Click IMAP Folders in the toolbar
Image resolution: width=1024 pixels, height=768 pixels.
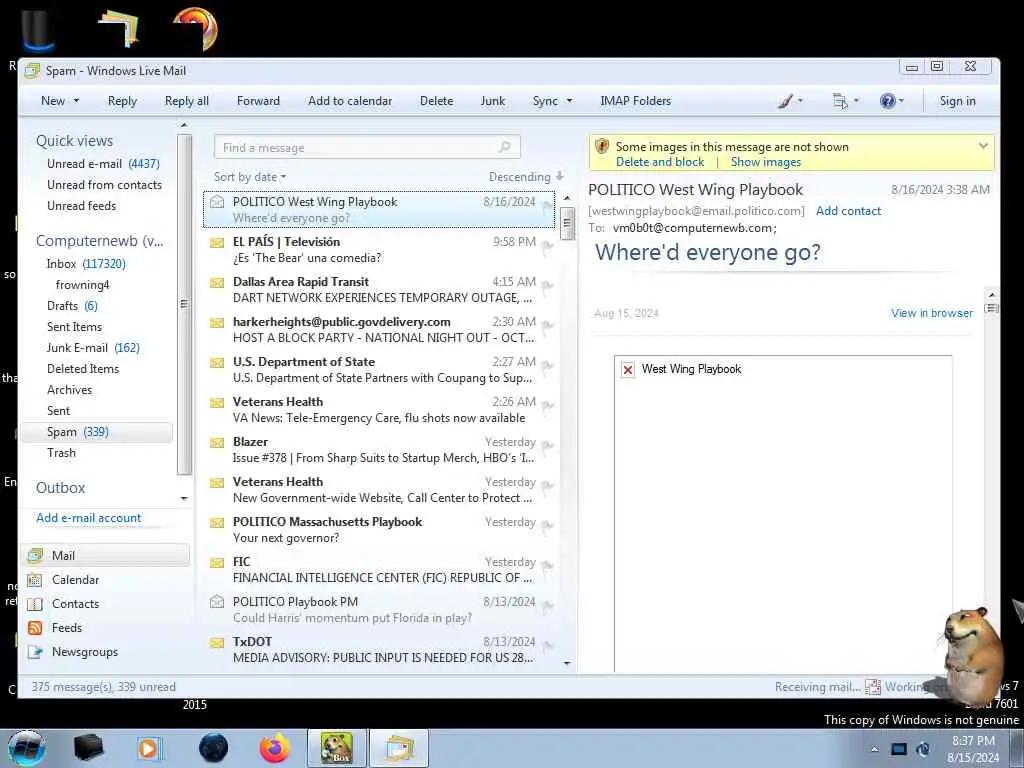point(635,101)
